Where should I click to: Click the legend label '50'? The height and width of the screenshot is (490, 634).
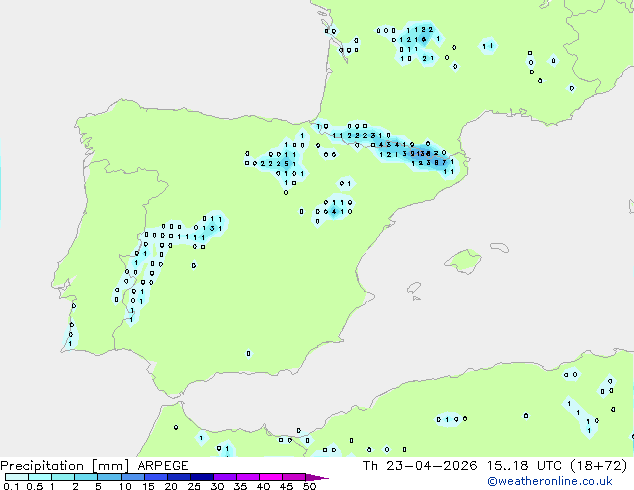pyautogui.click(x=309, y=486)
